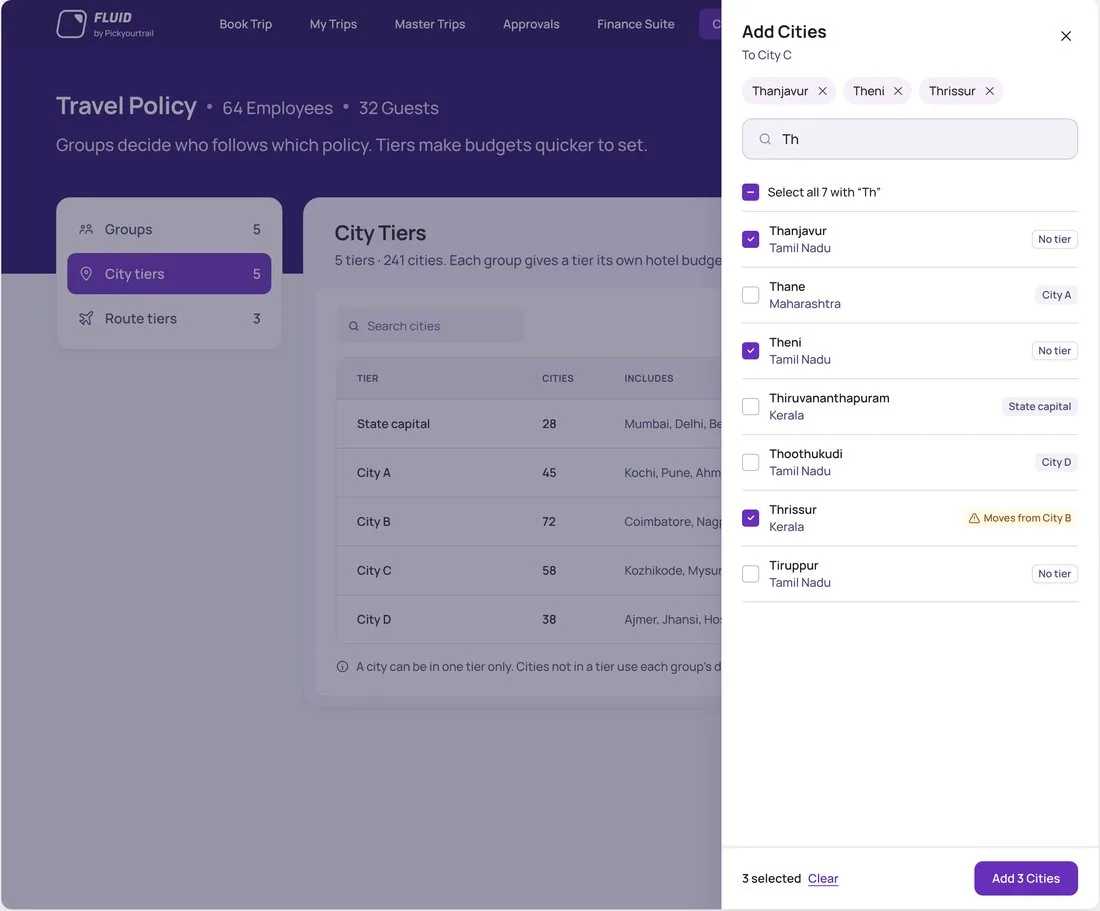The width and height of the screenshot is (1100, 911).
Task: Uncheck the Theni checkbox
Action: tap(751, 351)
